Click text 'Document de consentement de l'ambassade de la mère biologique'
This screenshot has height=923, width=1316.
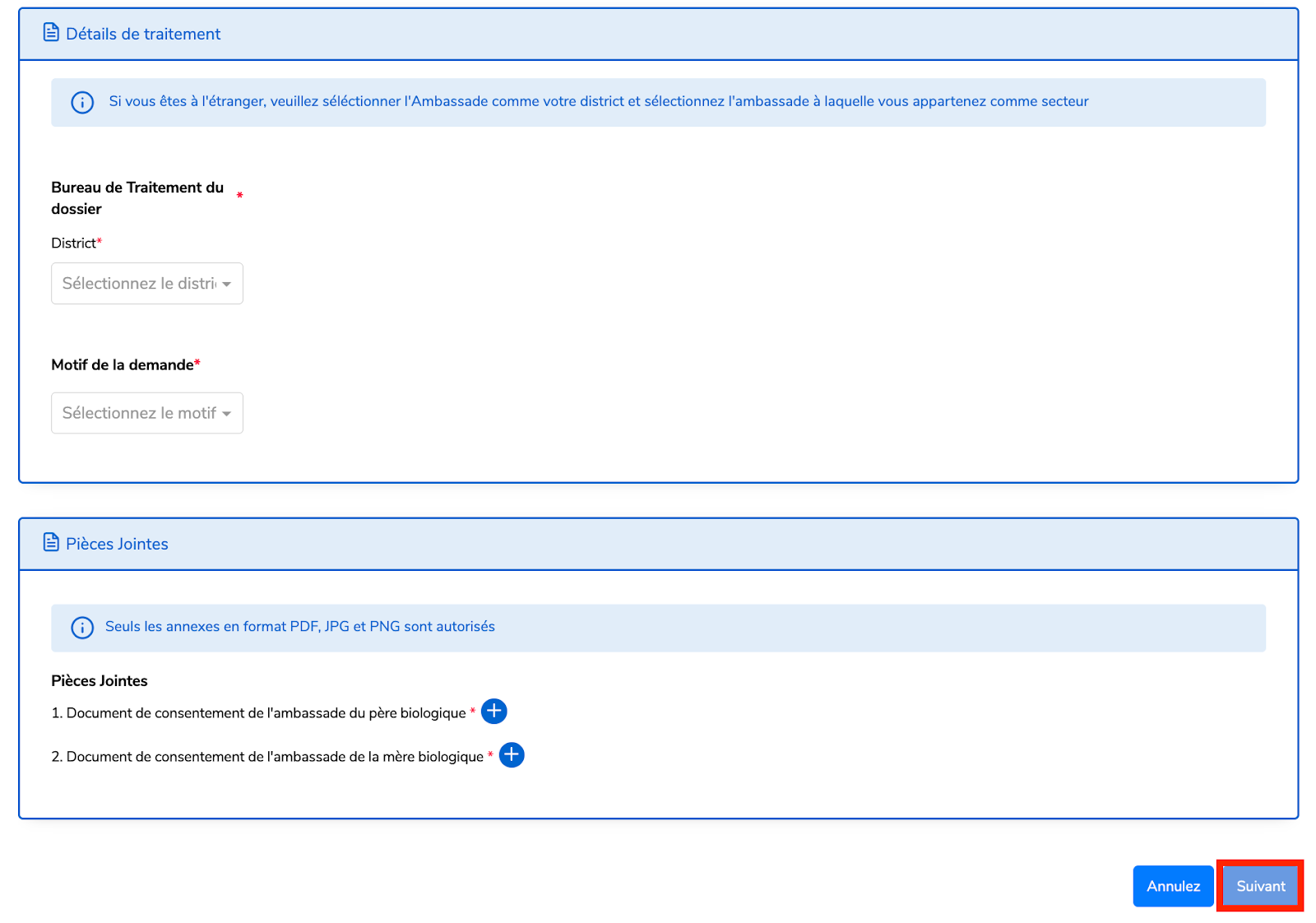(275, 757)
